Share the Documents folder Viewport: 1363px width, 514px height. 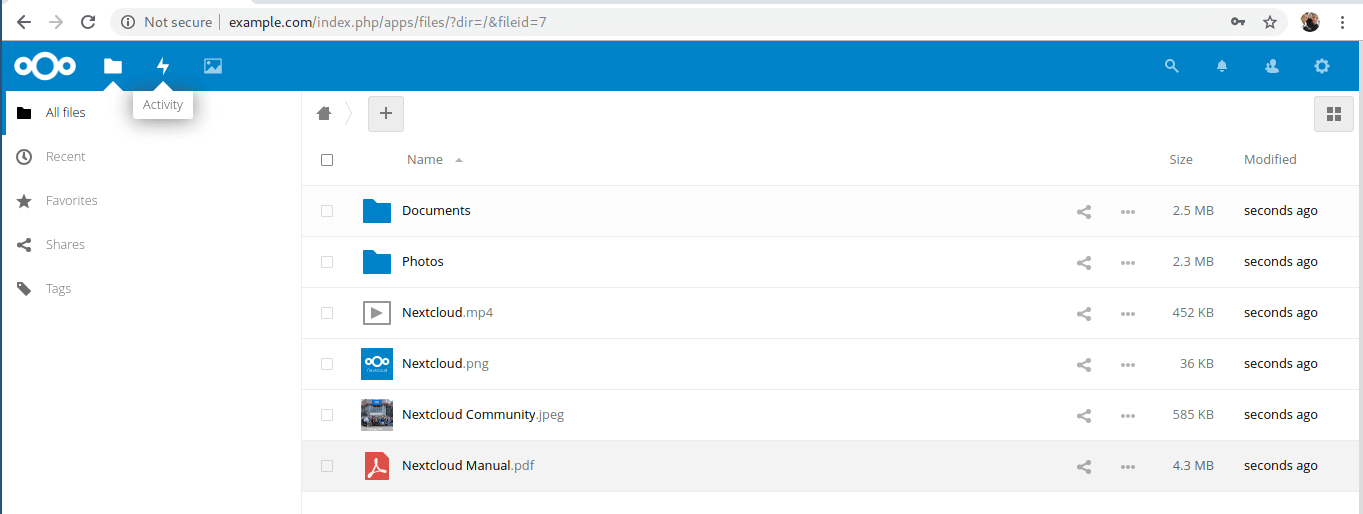(1083, 211)
